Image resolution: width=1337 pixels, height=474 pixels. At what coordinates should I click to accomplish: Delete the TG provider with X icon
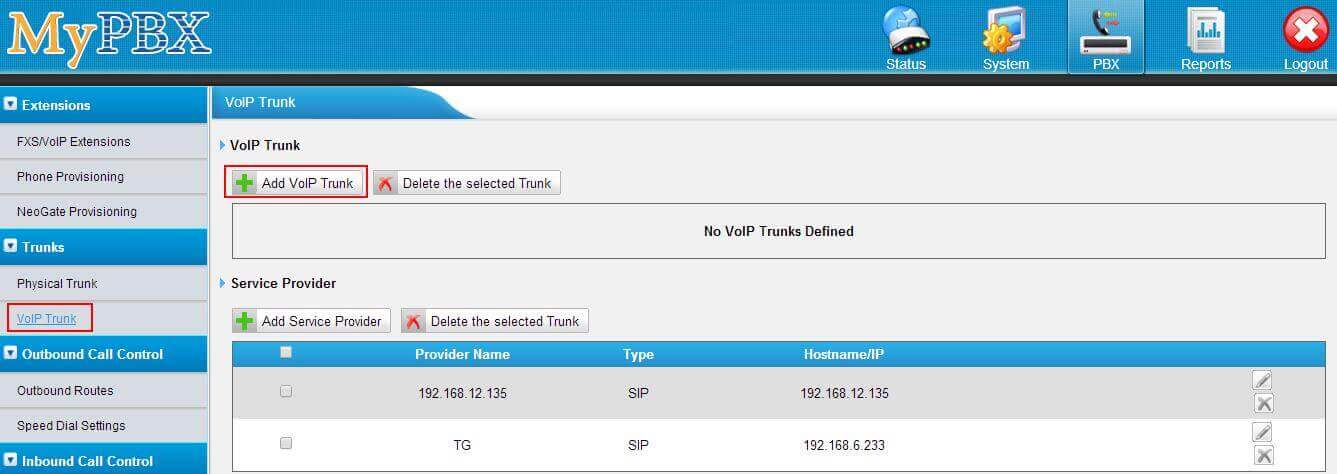coord(1263,455)
